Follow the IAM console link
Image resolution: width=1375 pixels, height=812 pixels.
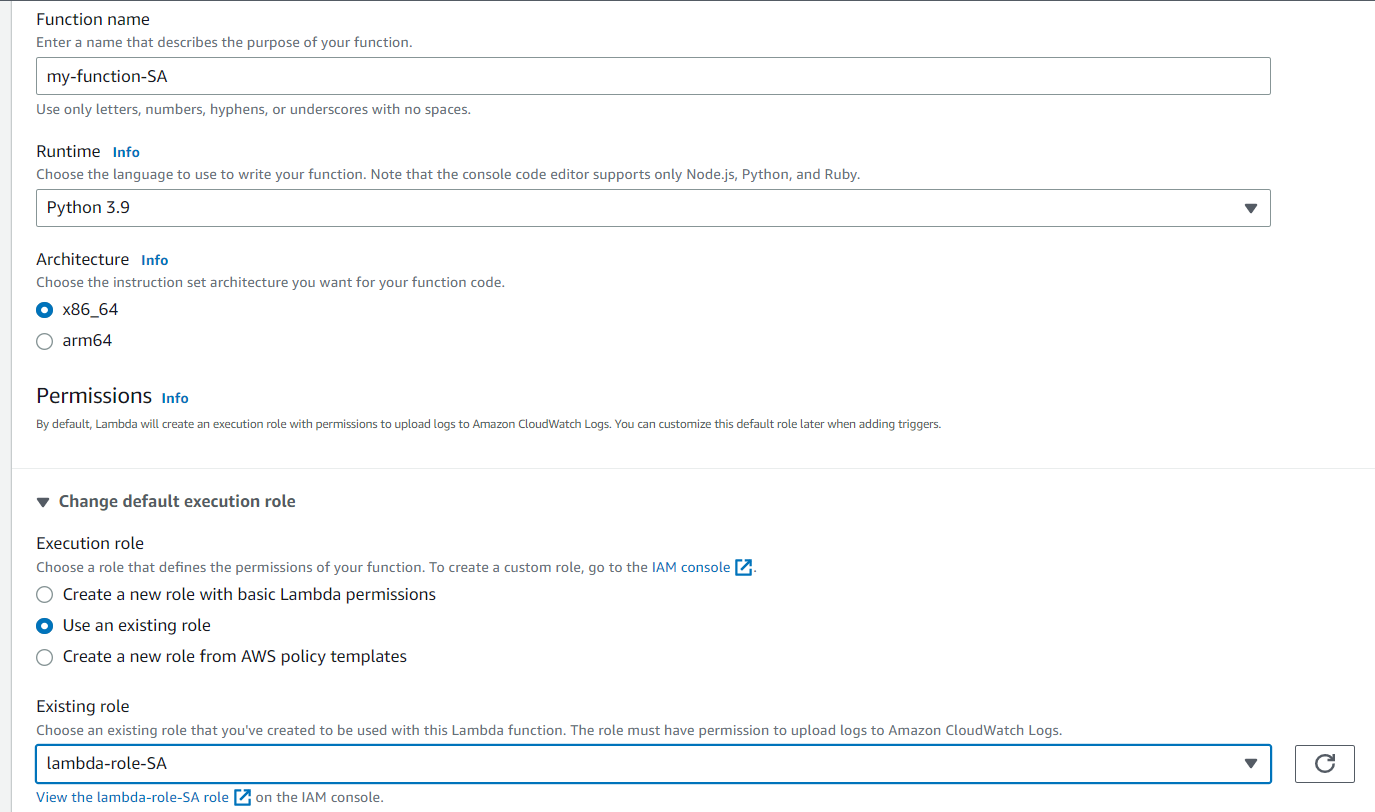click(x=690, y=567)
